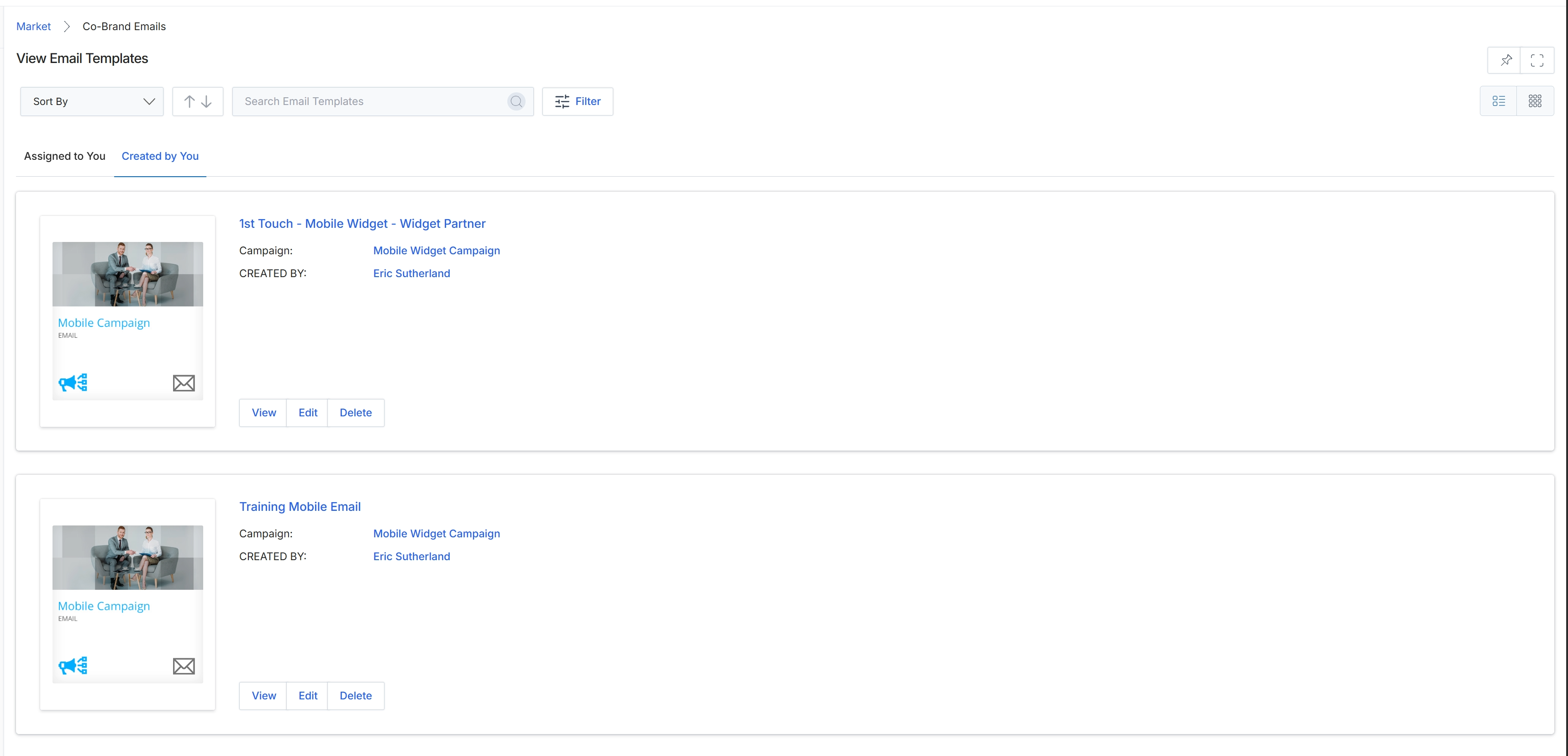Image resolution: width=1568 pixels, height=756 pixels.
Task: Click megaphone icon on Training Mobile Email thumbnail
Action: click(73, 665)
